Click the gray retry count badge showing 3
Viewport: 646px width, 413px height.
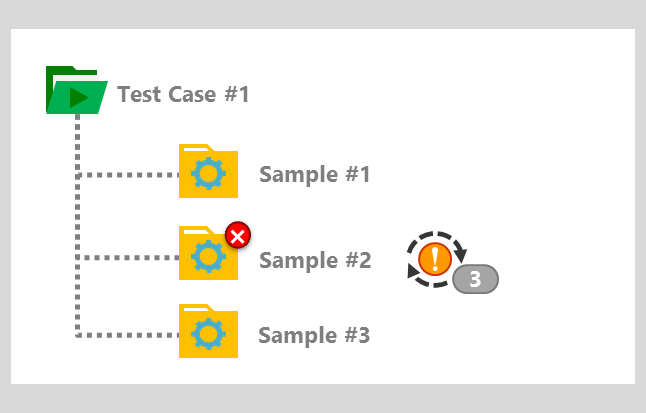[475, 279]
